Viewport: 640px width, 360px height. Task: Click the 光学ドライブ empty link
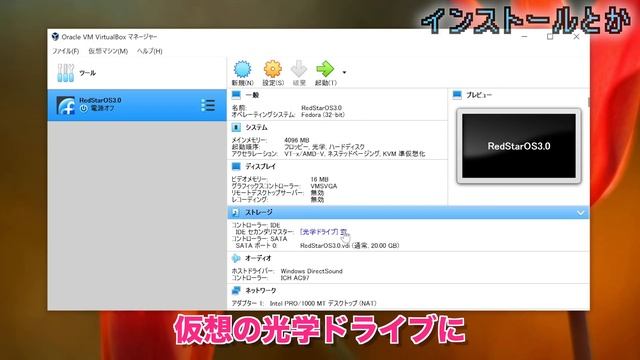click(323, 232)
